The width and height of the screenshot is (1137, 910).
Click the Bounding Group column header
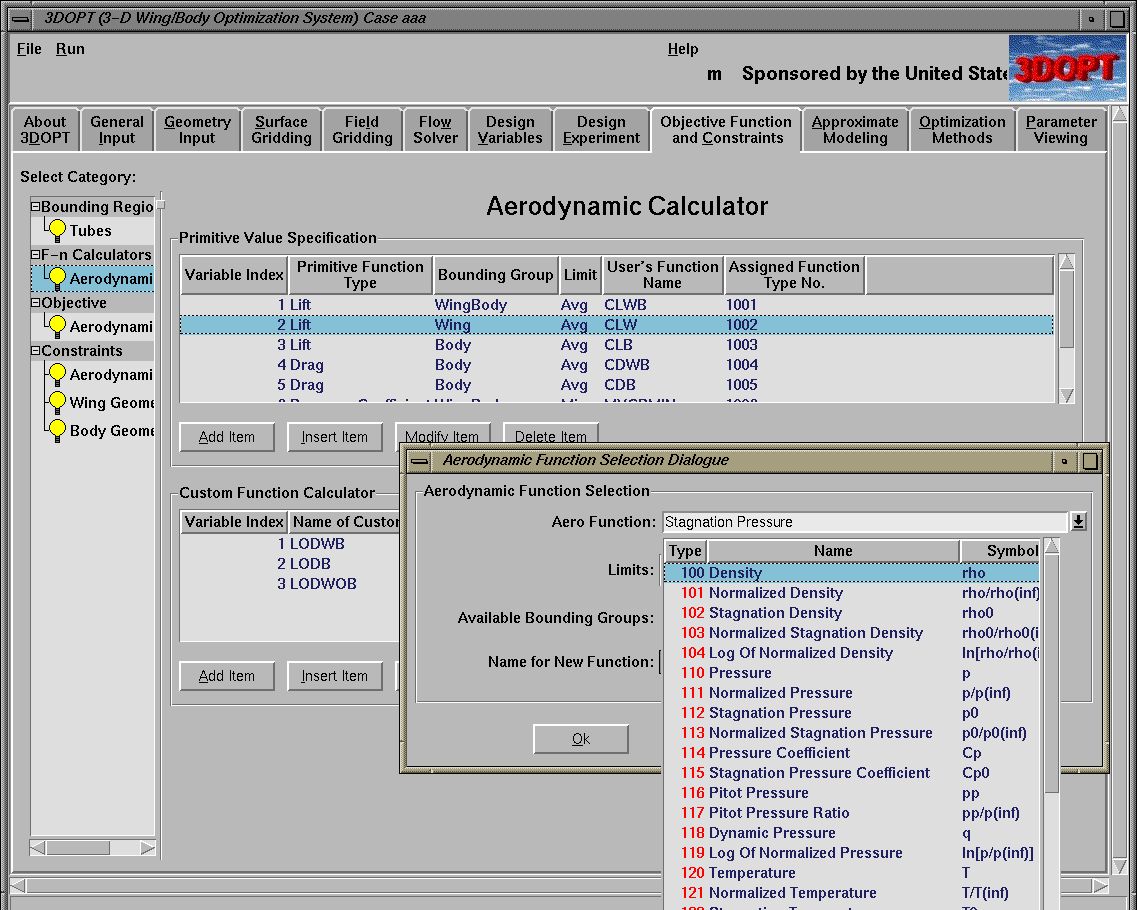click(495, 275)
